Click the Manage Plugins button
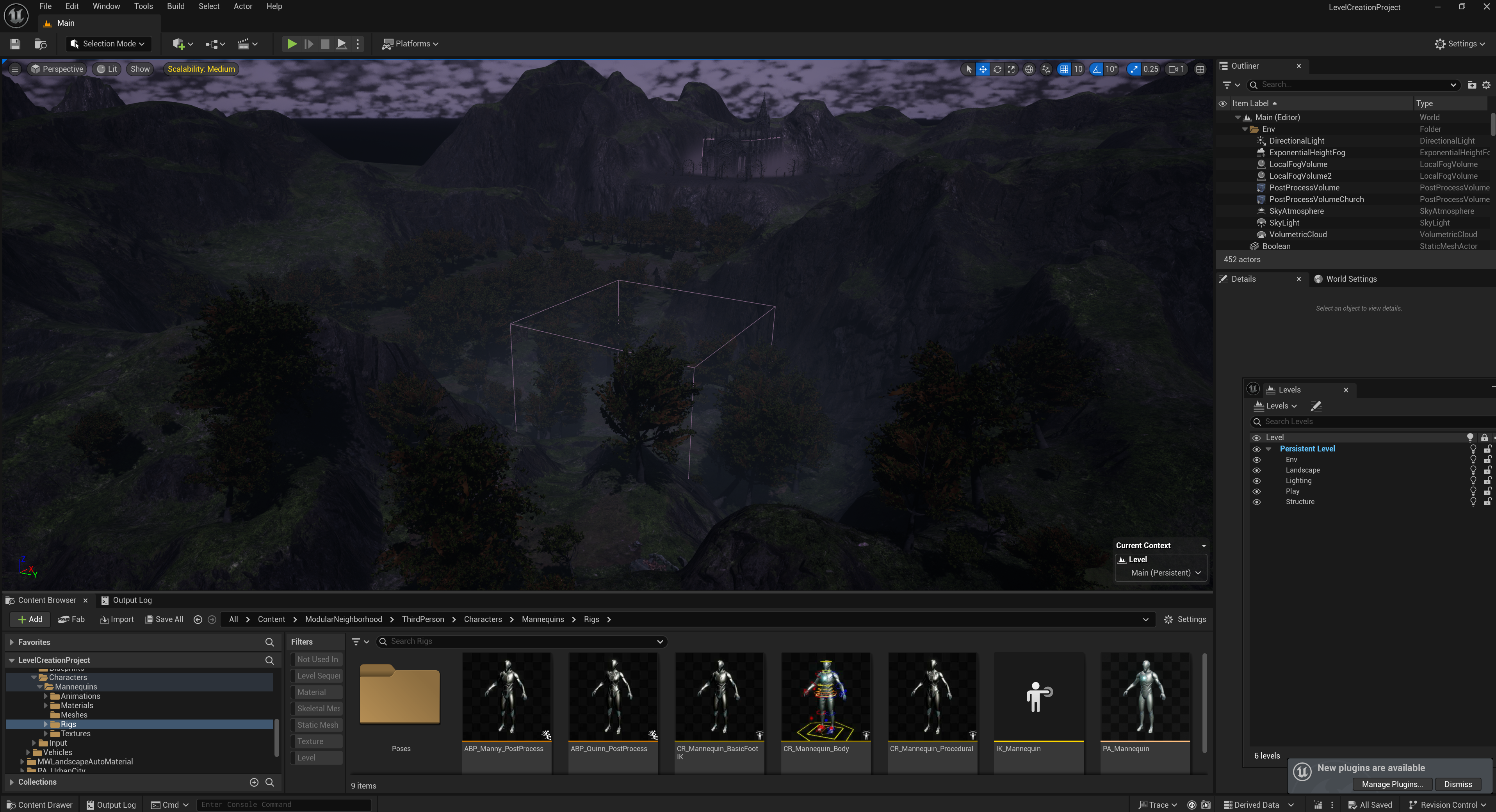 click(x=1392, y=784)
